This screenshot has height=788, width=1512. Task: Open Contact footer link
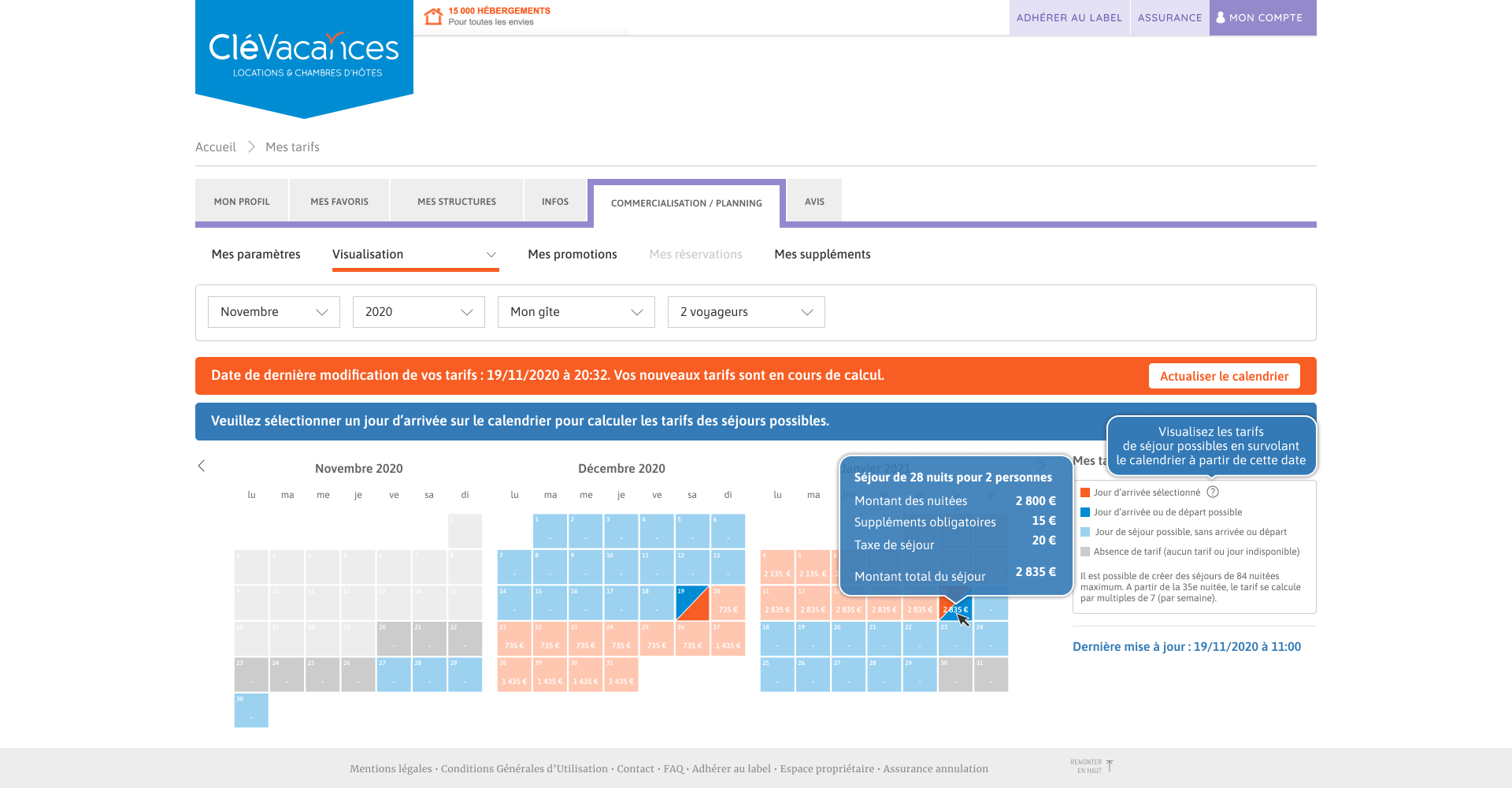coord(636,768)
